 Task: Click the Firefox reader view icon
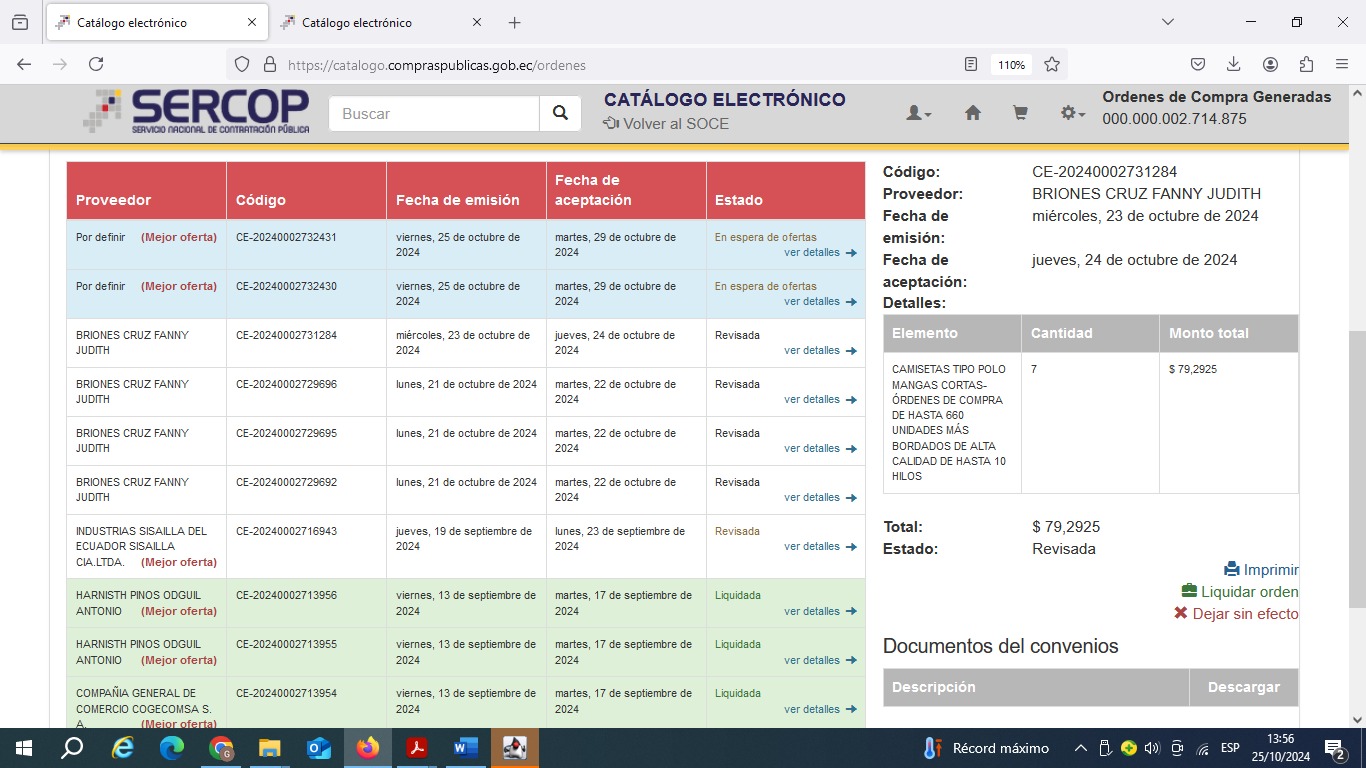[x=970, y=64]
